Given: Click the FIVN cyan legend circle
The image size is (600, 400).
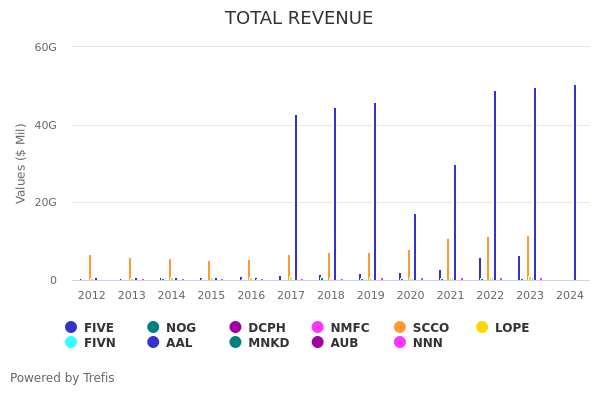Looking at the screenshot, I should (x=71, y=343).
